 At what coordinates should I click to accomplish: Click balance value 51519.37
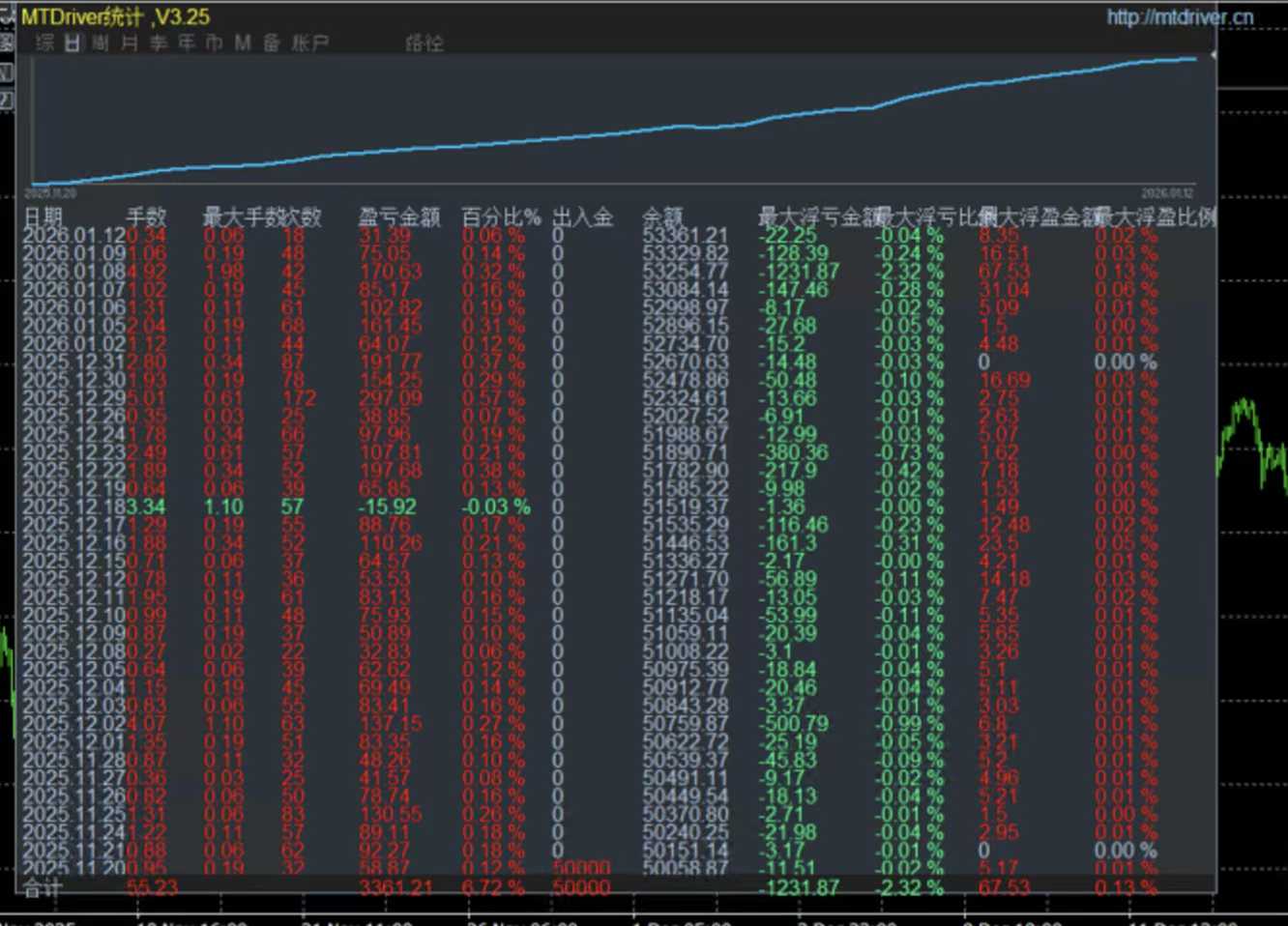[686, 506]
